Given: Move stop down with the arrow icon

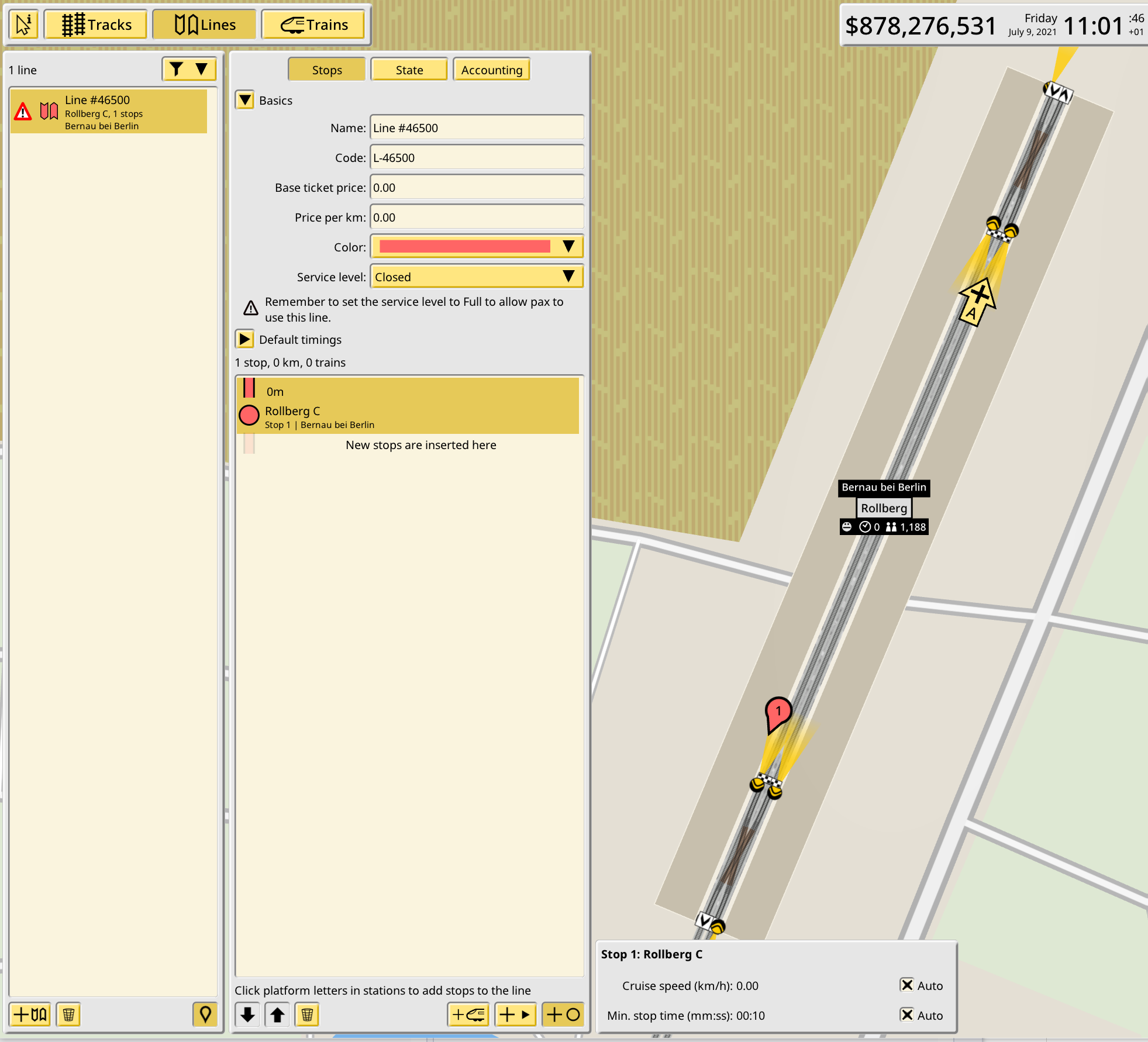Looking at the screenshot, I should 248,1015.
